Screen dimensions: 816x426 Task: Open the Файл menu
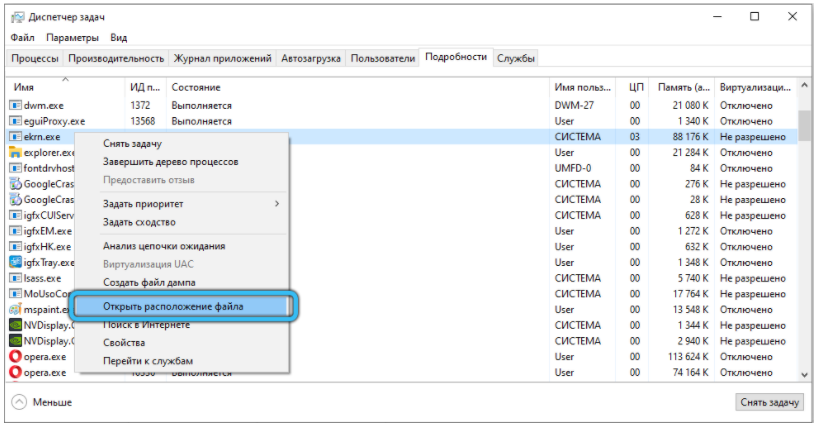coord(23,37)
